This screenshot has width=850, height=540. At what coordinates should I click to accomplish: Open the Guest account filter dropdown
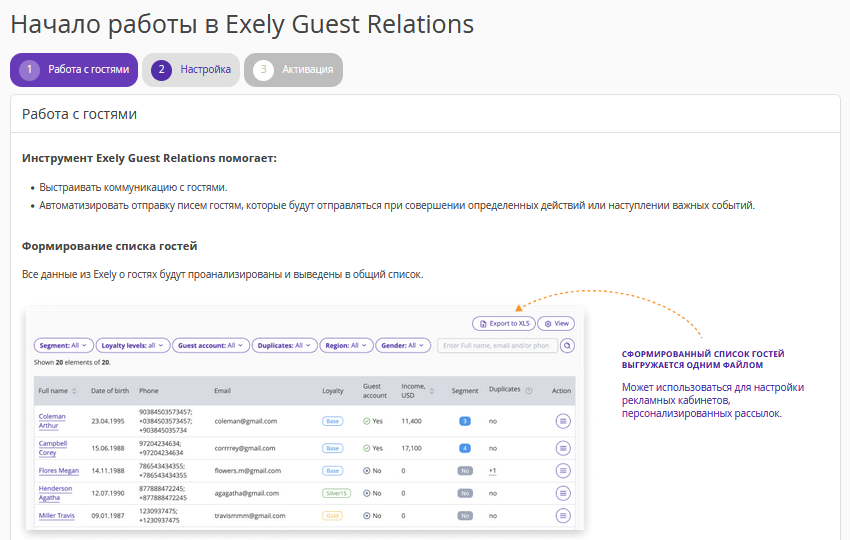[210, 346]
